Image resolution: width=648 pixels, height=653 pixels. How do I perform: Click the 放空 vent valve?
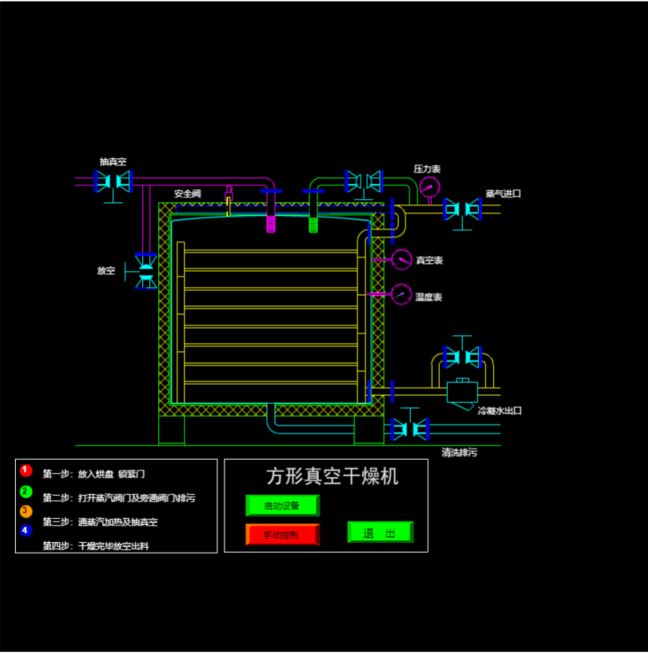click(x=146, y=270)
